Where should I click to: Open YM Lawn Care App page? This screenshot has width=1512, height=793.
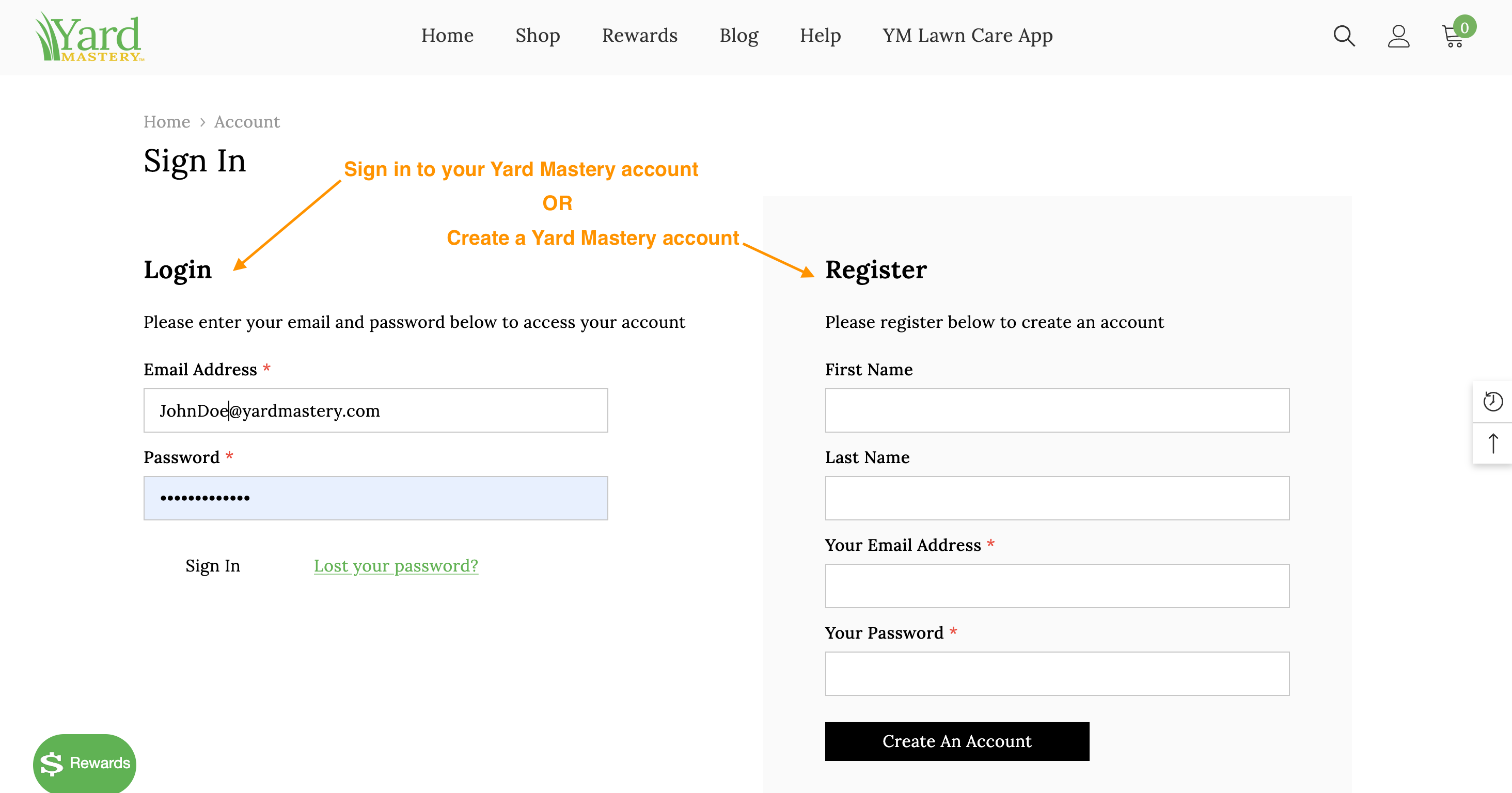click(967, 35)
